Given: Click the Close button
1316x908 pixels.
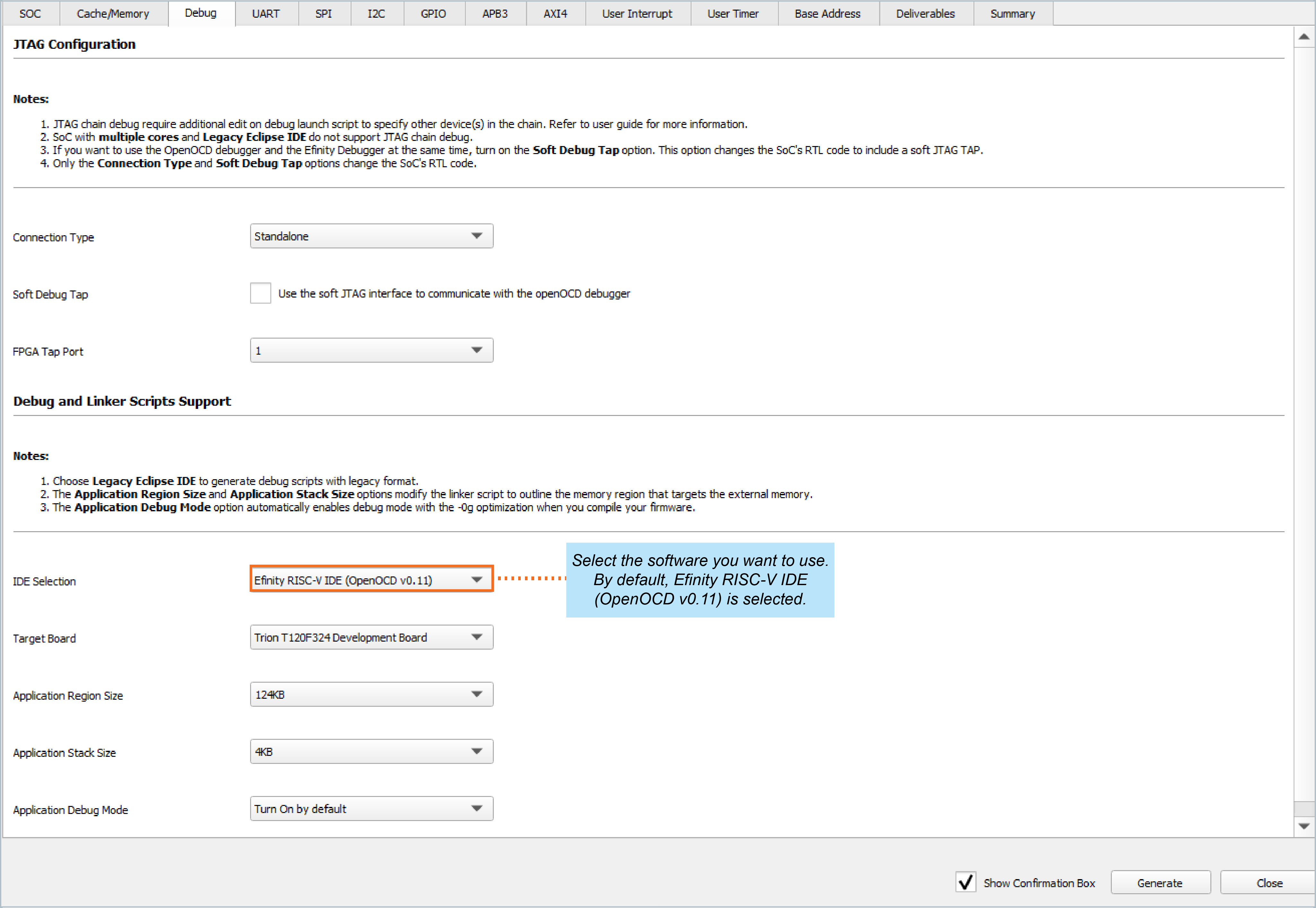Looking at the screenshot, I should point(1269,883).
